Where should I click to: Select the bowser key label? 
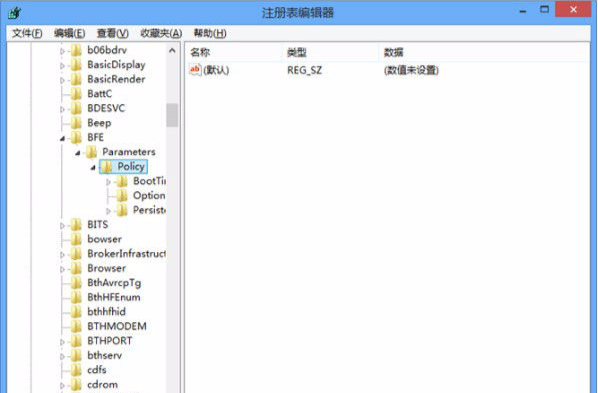tap(104, 239)
